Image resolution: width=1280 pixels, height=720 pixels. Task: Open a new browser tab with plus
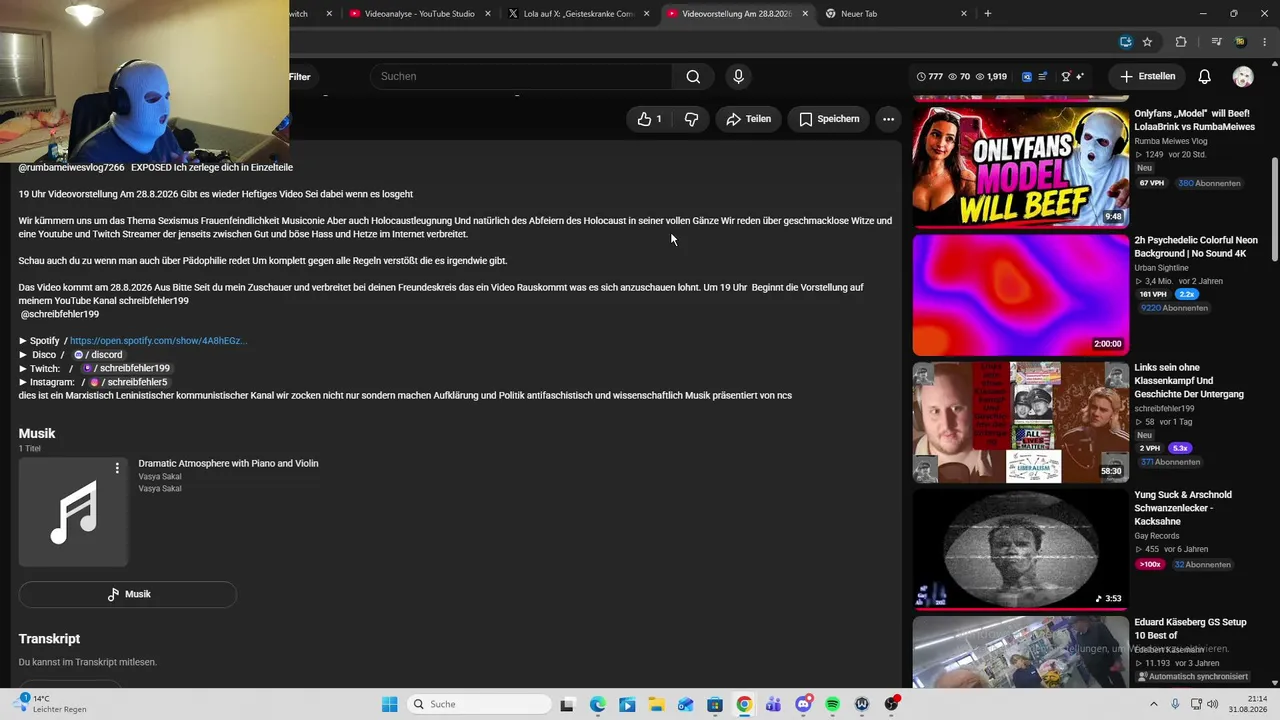tap(988, 14)
